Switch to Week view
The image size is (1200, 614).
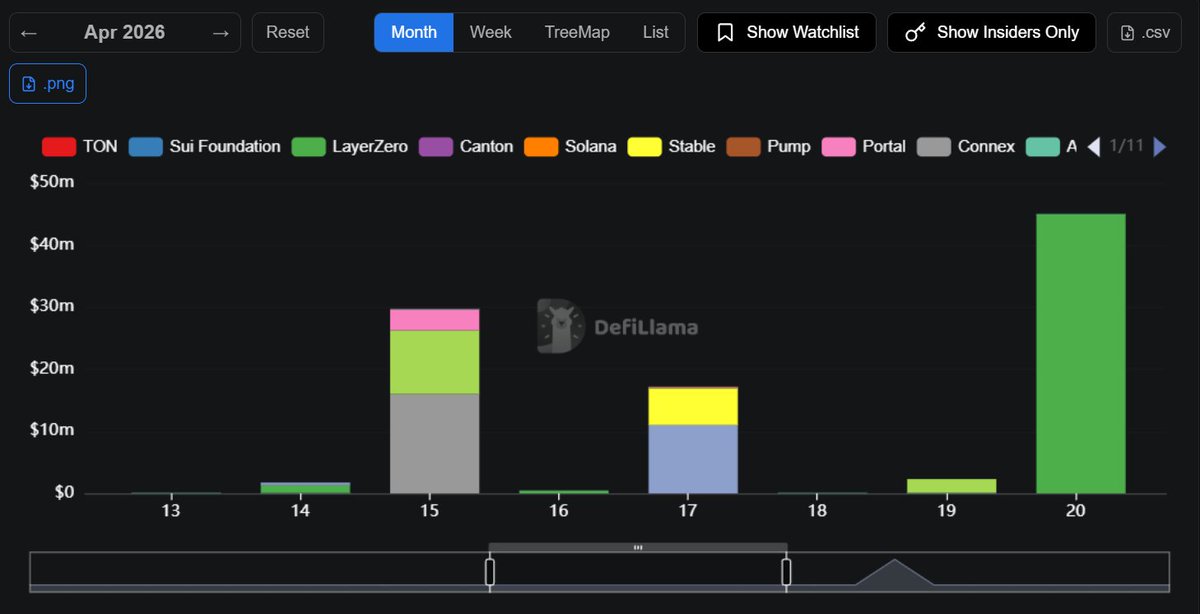point(490,33)
